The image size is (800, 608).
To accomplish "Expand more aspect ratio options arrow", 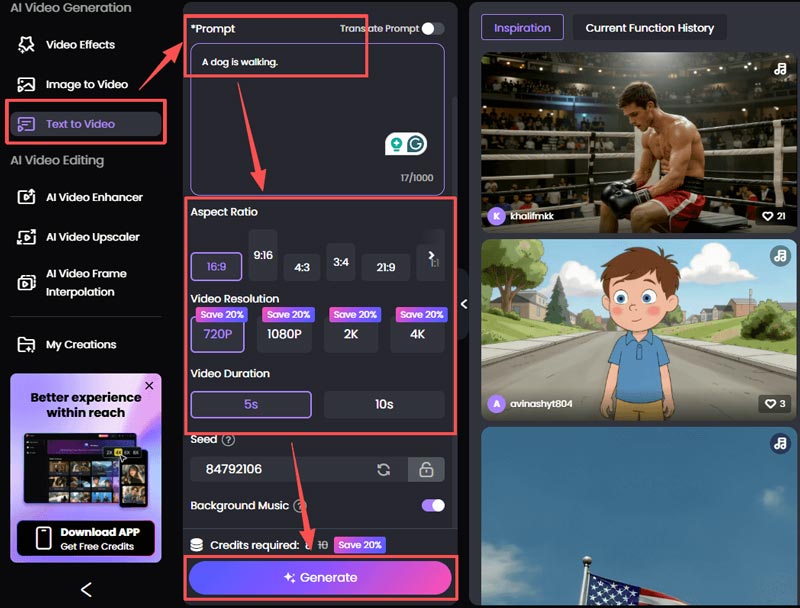I will (x=431, y=256).
